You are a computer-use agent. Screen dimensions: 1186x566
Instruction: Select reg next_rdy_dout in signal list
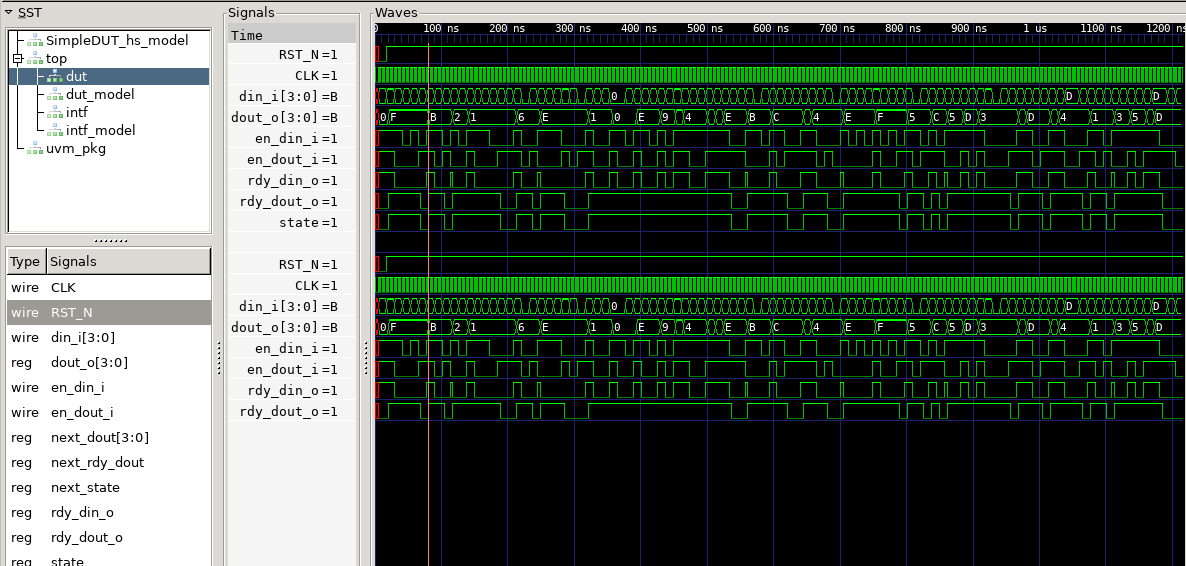coord(109,462)
